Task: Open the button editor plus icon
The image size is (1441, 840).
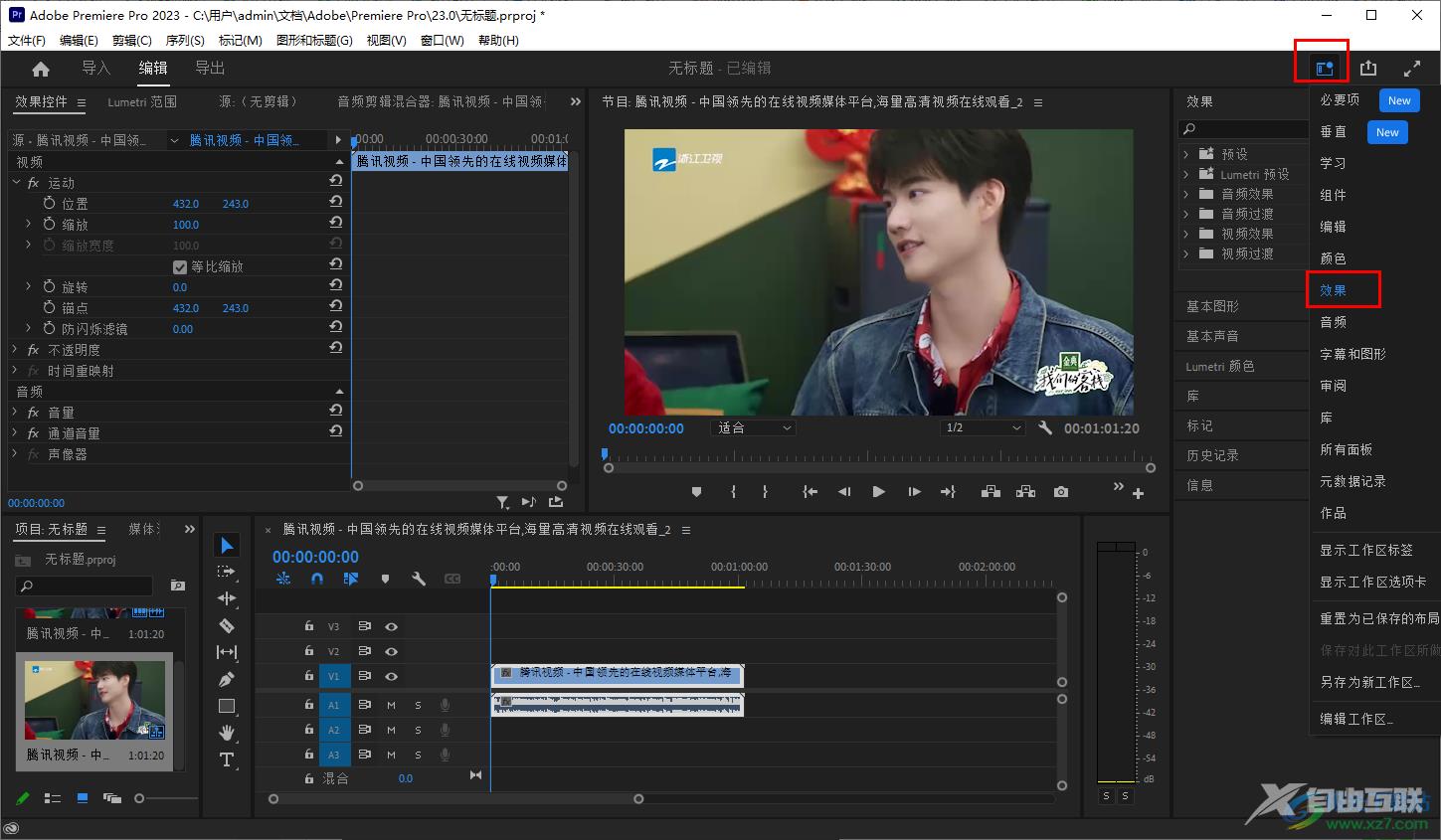Action: click(1138, 493)
